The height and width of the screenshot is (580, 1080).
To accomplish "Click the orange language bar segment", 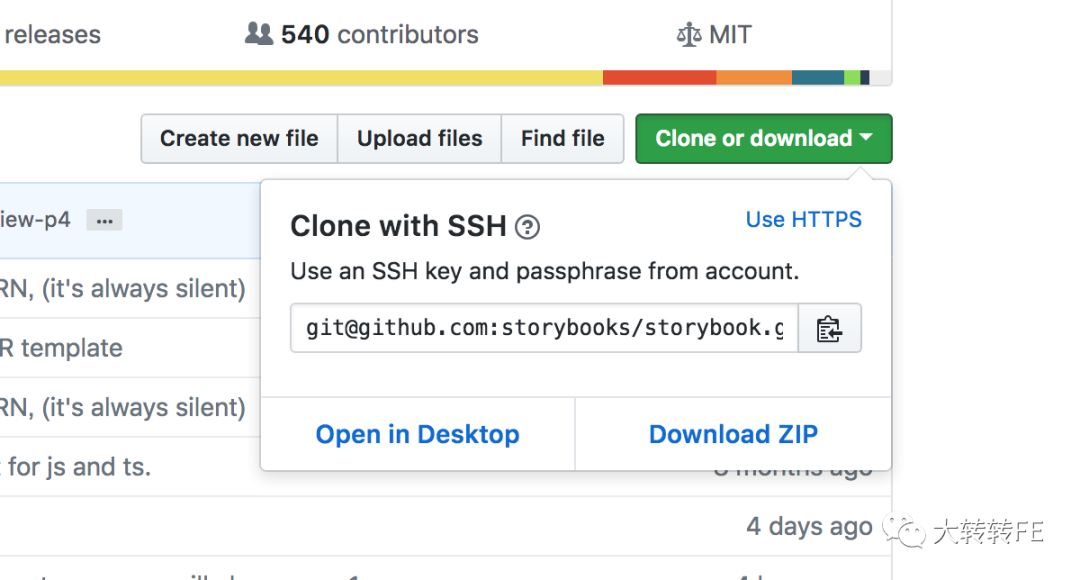I will click(754, 77).
